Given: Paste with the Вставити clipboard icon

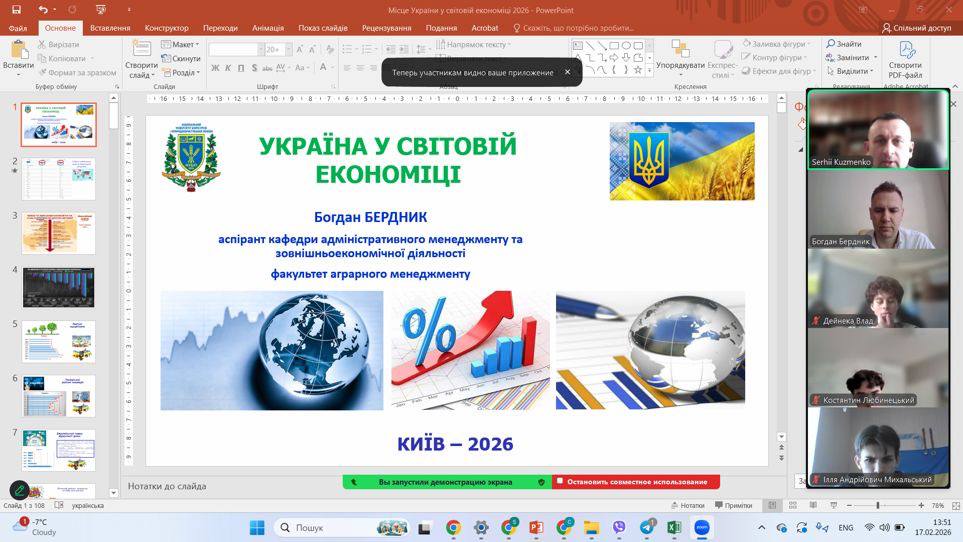Looking at the screenshot, I should pyautogui.click(x=18, y=50).
